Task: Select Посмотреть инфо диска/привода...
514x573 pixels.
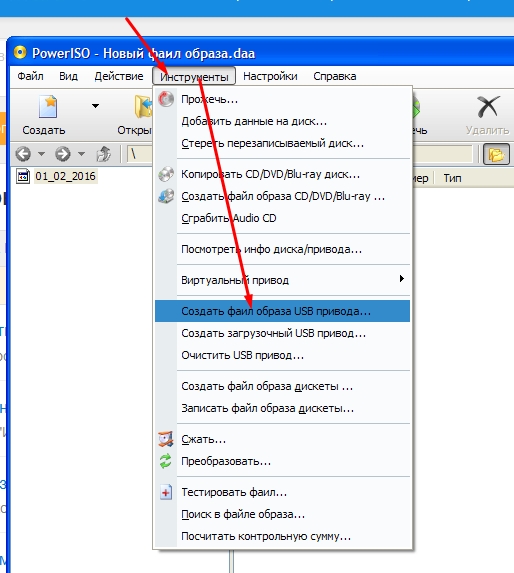Action: [282, 249]
